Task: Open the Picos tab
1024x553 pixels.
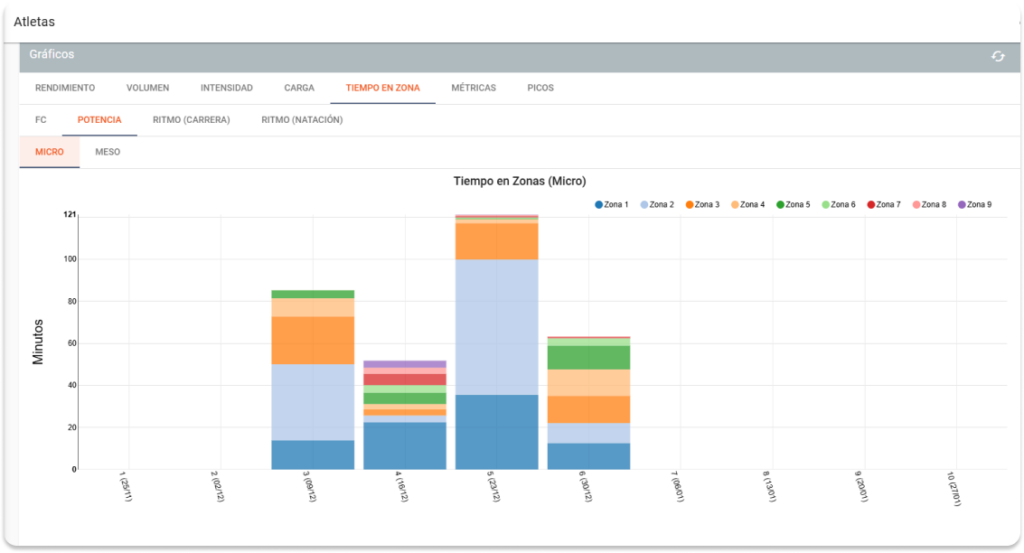Action: click(x=540, y=88)
